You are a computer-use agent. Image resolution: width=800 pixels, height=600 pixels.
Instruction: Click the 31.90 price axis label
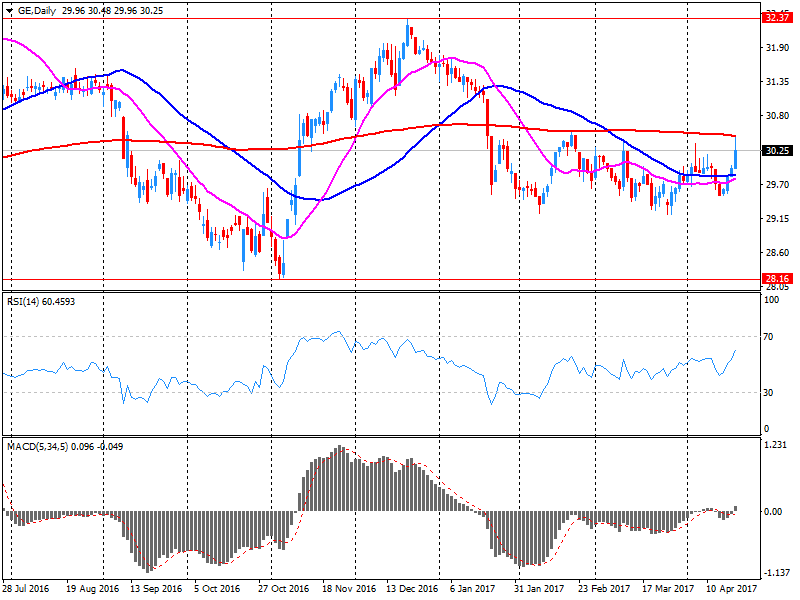click(773, 48)
